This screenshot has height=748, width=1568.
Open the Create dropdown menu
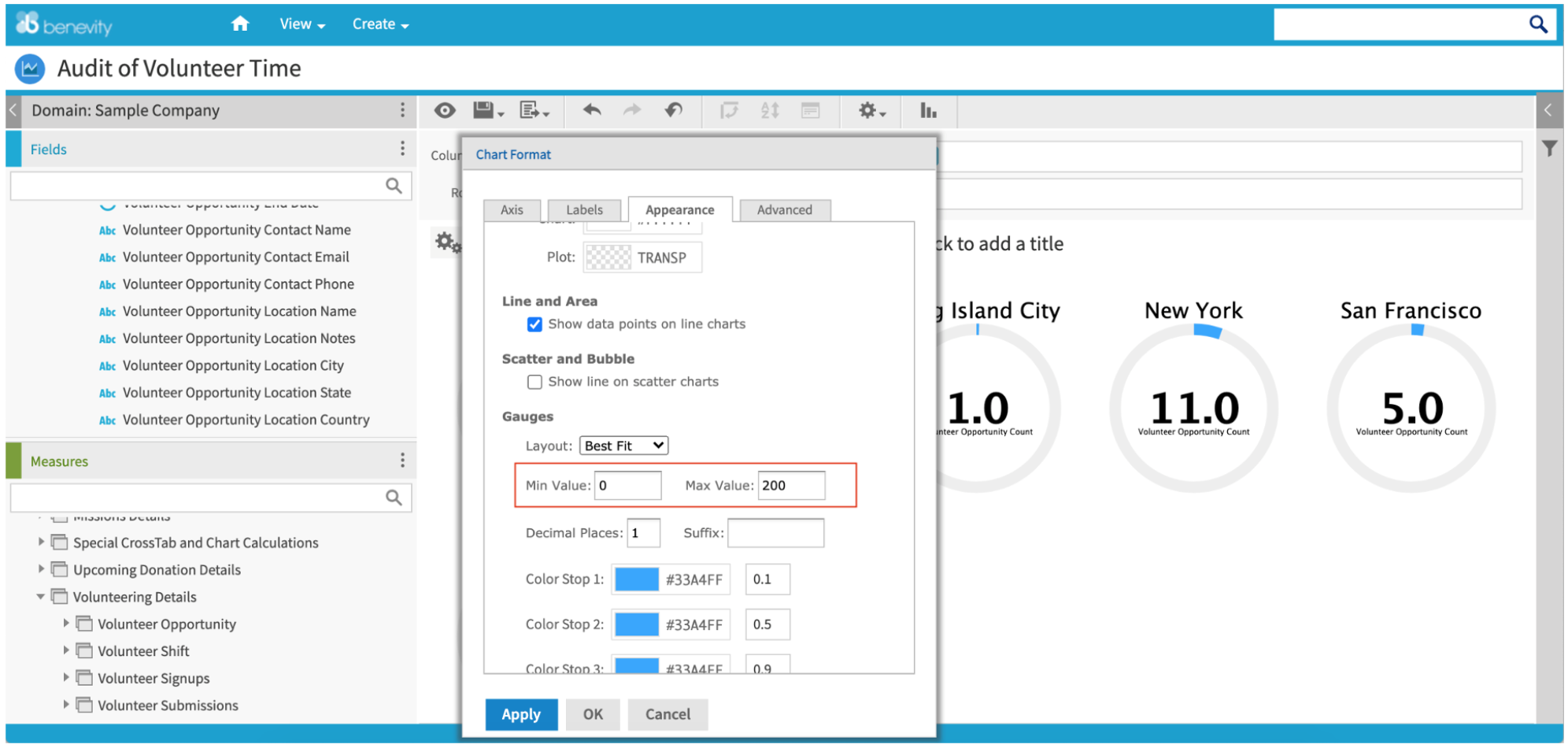tap(380, 24)
